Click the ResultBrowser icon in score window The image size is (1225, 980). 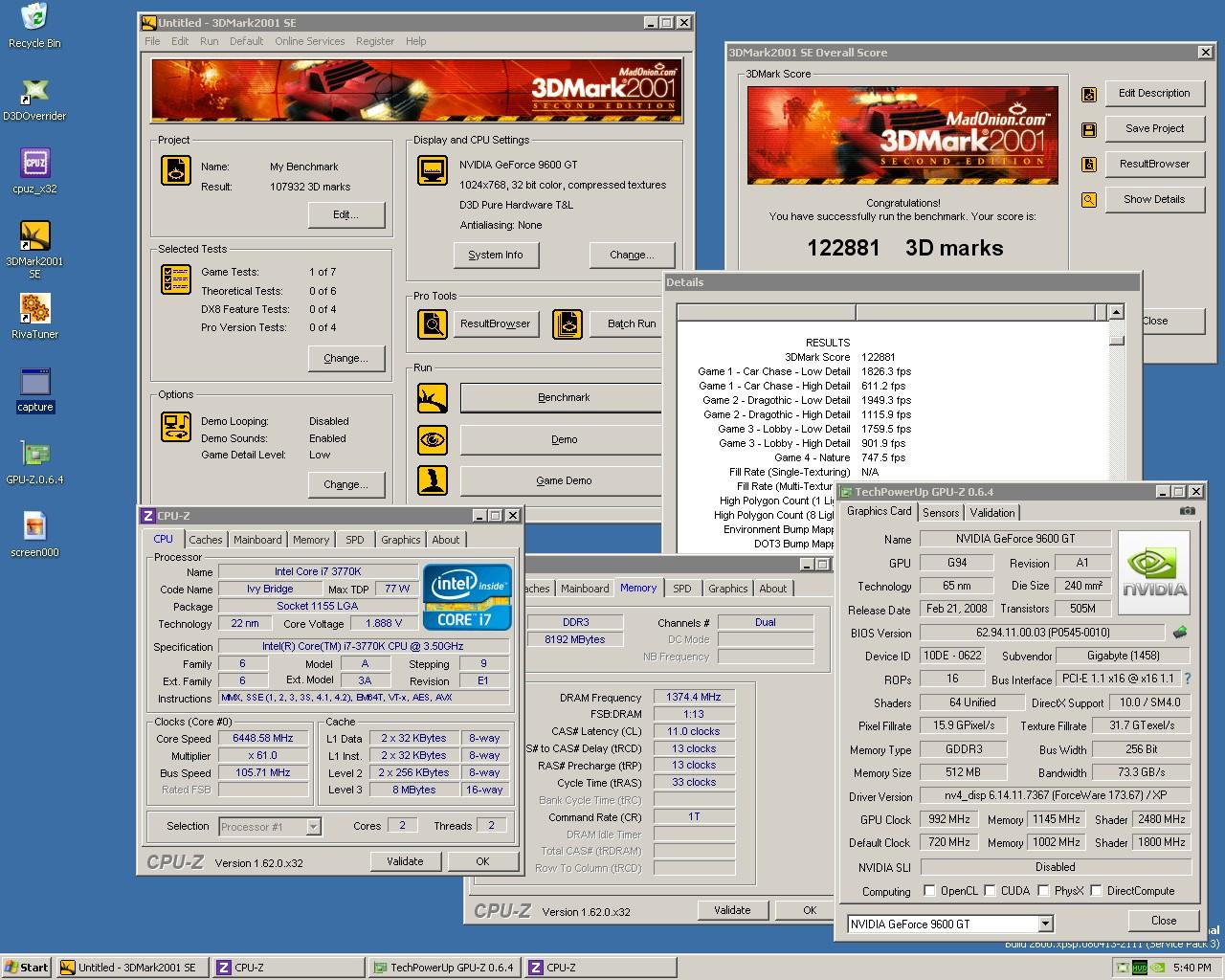pyautogui.click(x=1088, y=165)
